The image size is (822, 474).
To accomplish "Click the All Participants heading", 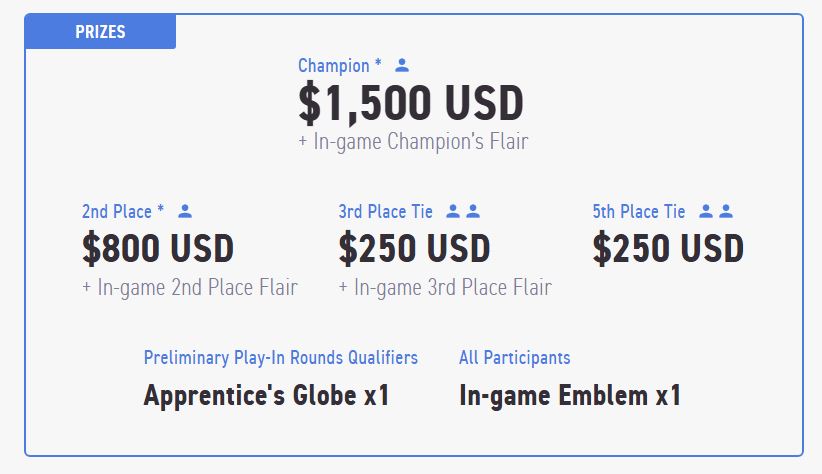I will [x=514, y=358].
